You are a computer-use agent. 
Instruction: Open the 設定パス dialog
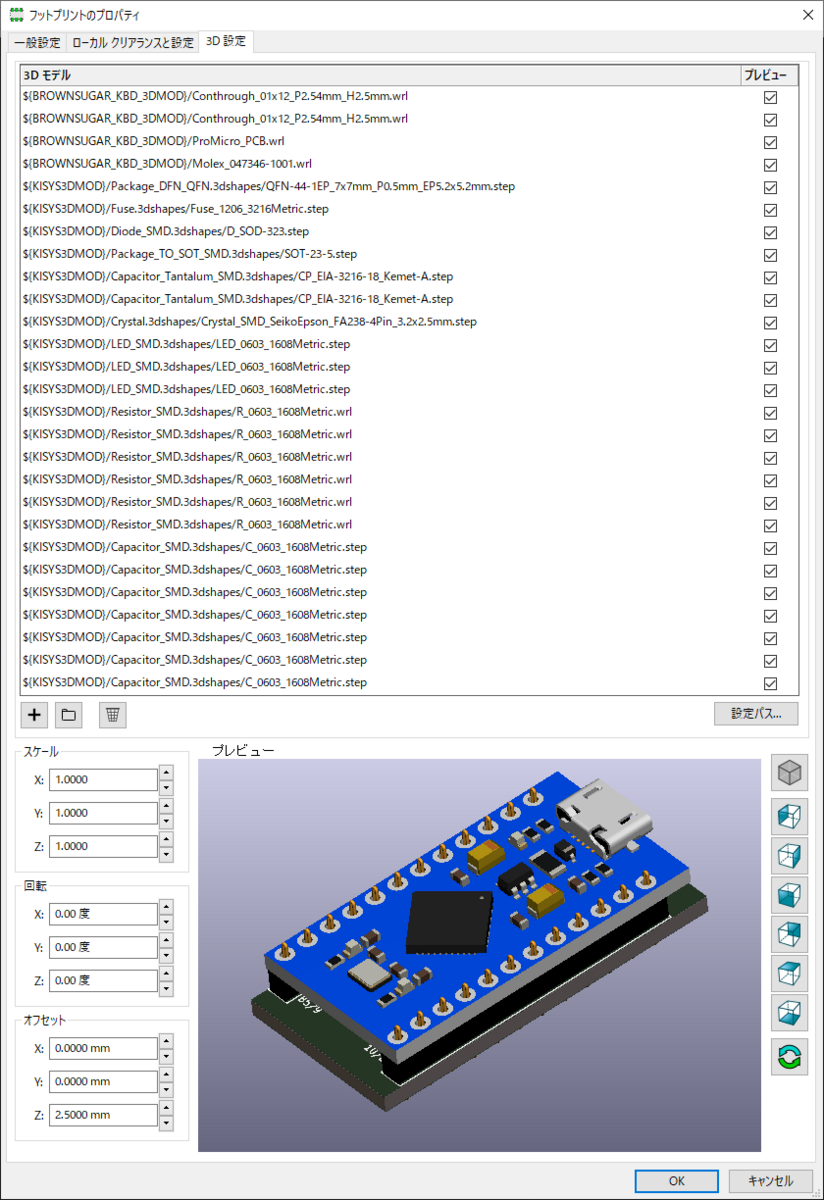(x=755, y=713)
